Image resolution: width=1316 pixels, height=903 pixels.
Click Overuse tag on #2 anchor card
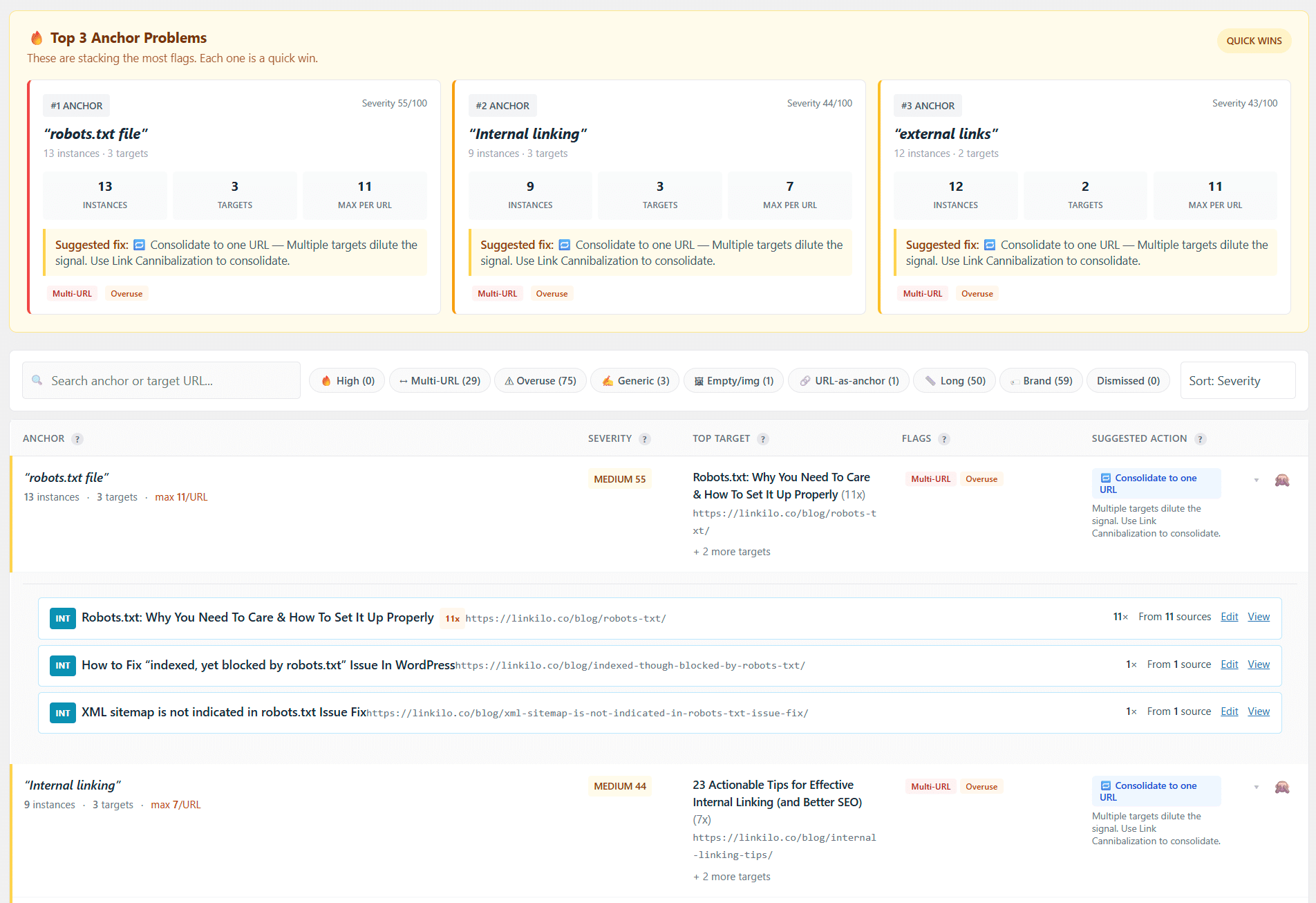552,294
